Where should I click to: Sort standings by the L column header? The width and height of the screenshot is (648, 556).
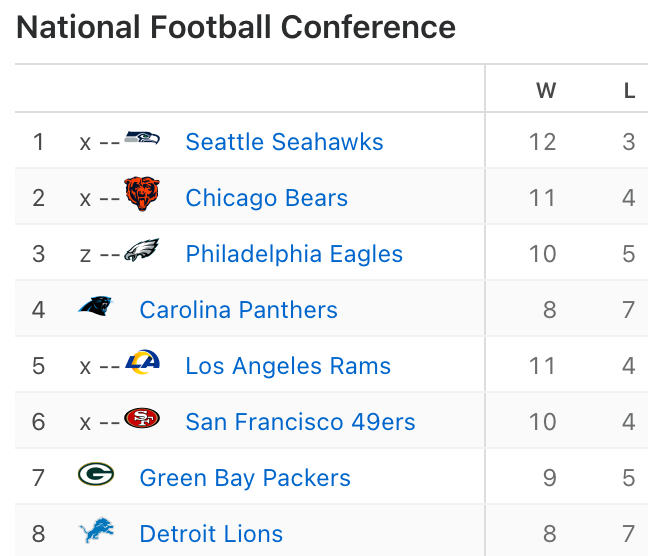629,91
